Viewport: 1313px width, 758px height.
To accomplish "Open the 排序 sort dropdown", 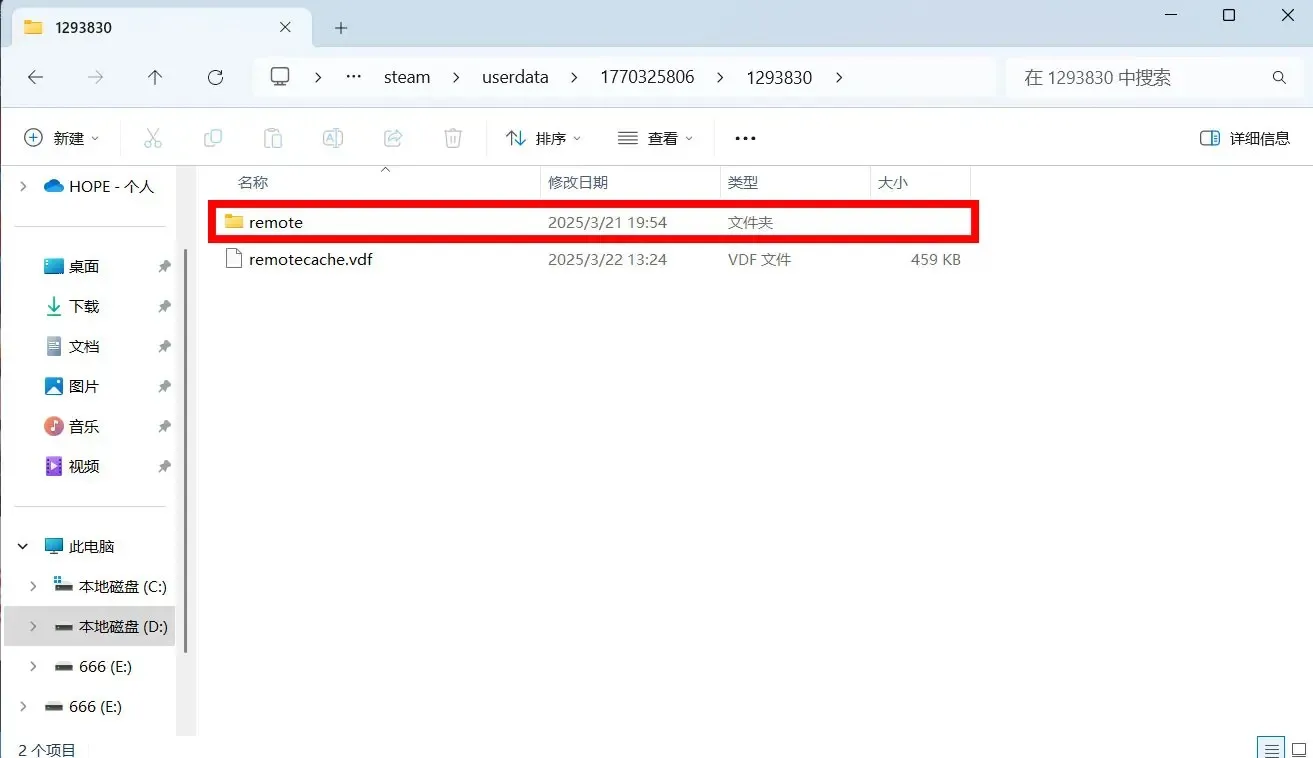I will 543,138.
